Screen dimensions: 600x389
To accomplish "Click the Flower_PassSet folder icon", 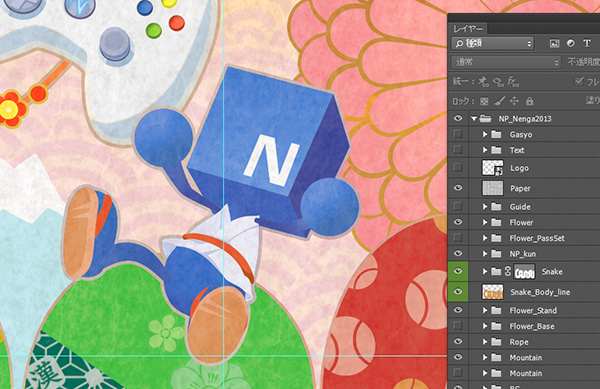I will click(496, 238).
